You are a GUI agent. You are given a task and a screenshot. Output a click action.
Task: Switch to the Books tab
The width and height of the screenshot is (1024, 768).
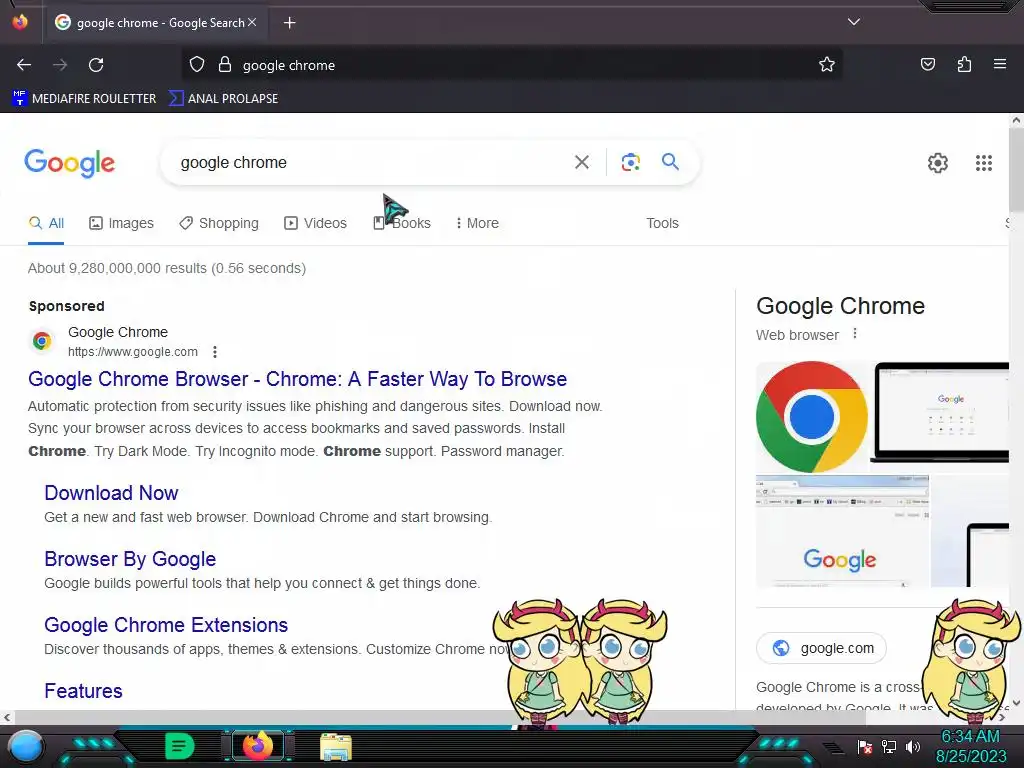(402, 223)
